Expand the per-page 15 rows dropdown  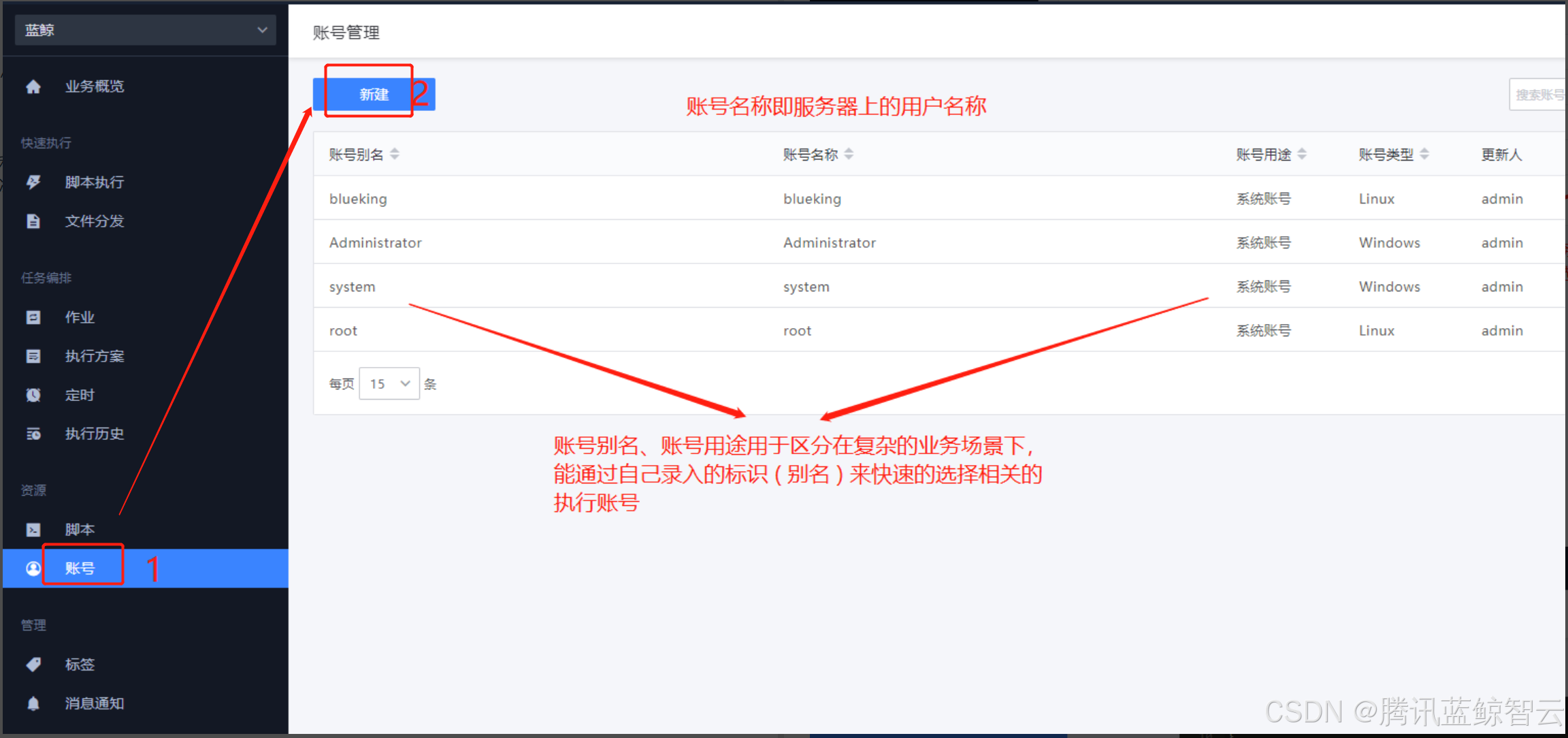pyautogui.click(x=389, y=383)
